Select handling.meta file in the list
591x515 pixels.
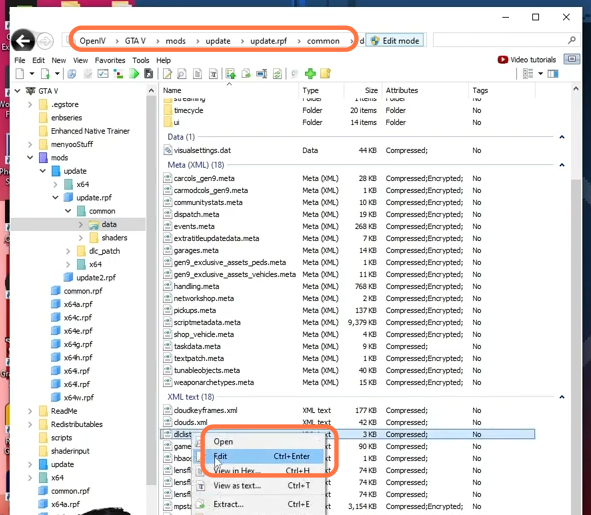(x=196, y=286)
